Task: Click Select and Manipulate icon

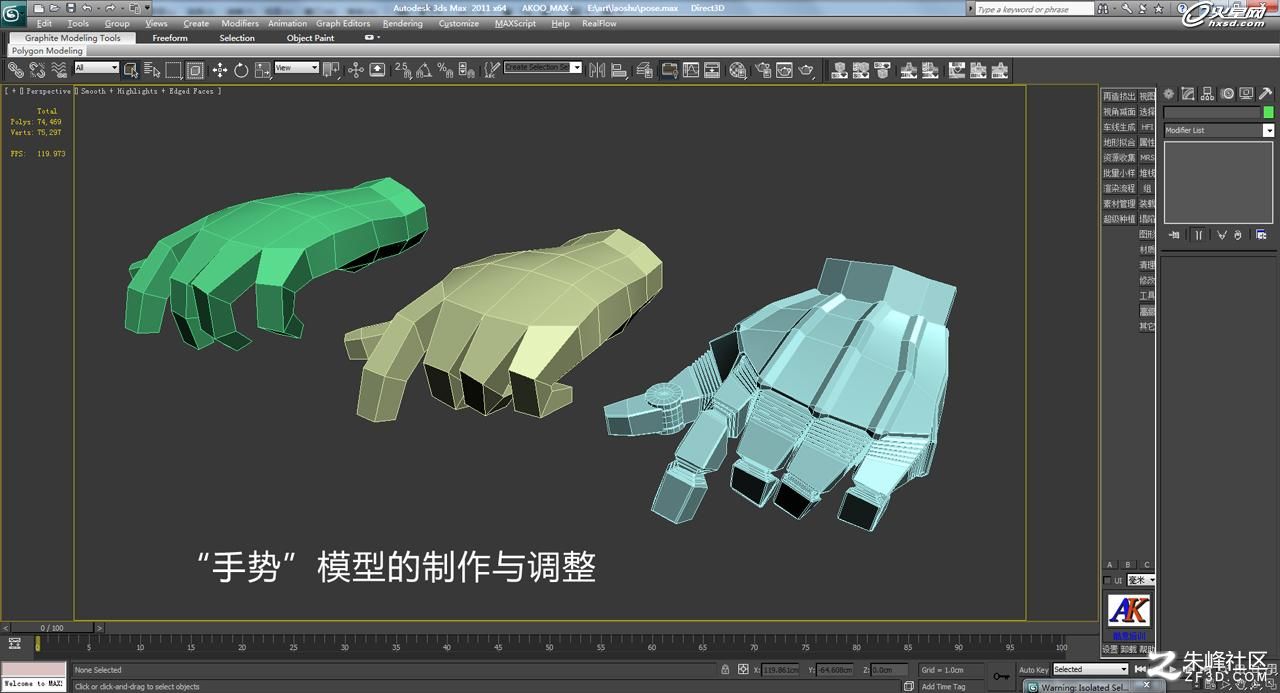Action: [x=355, y=69]
